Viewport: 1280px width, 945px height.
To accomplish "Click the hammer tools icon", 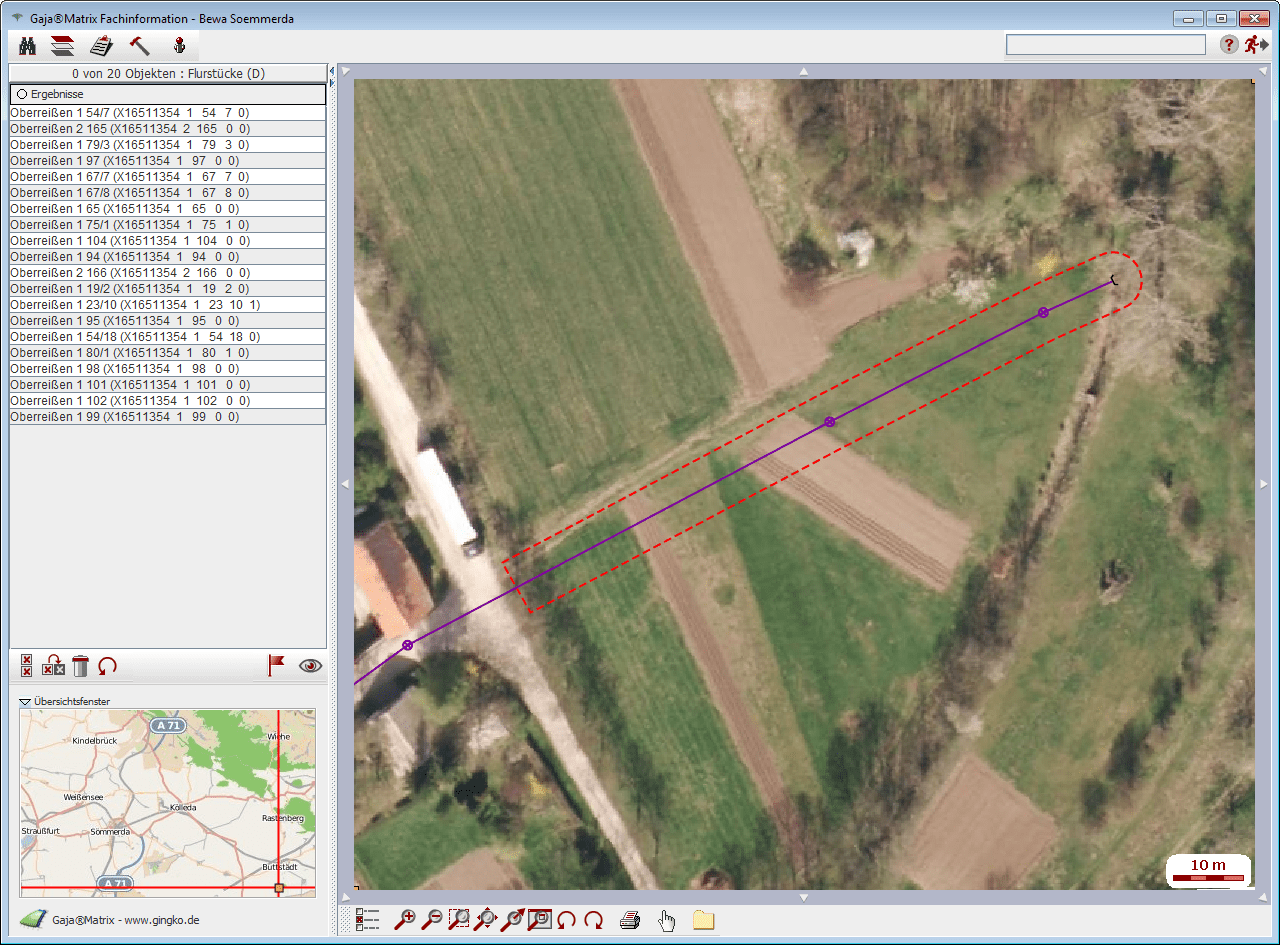I will [x=140, y=45].
